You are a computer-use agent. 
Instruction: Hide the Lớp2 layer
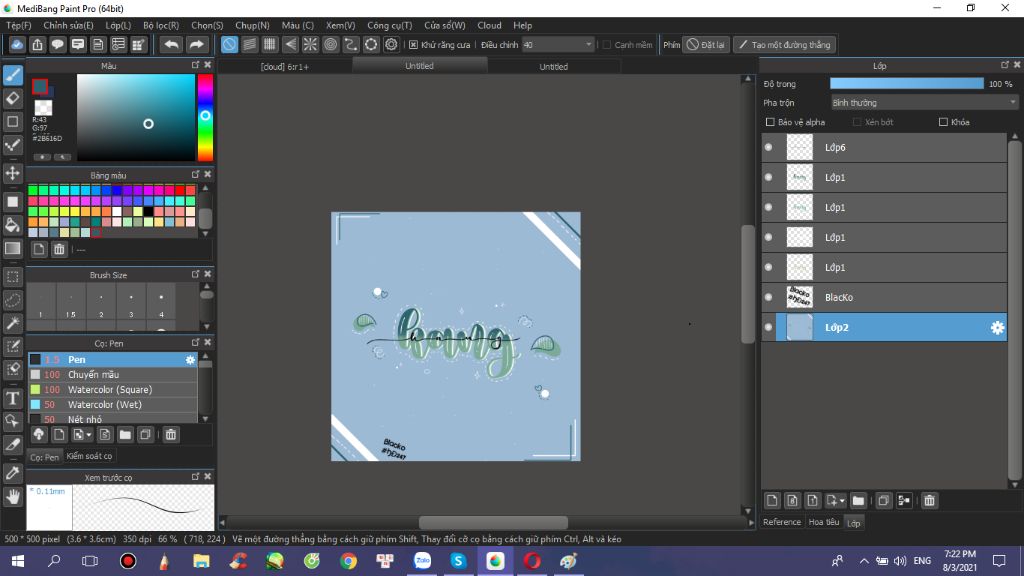point(769,328)
